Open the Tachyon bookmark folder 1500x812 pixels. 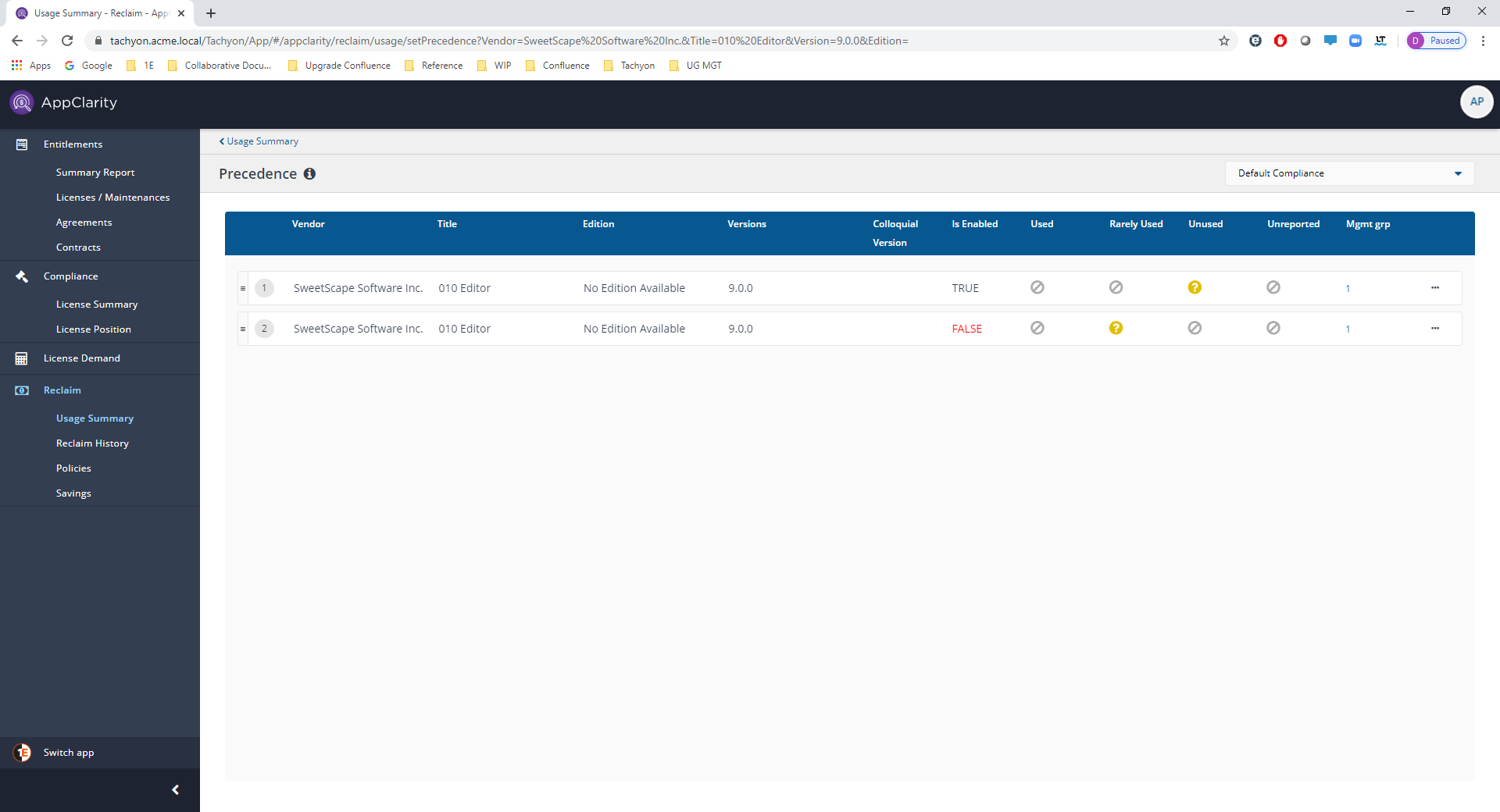pyautogui.click(x=630, y=66)
